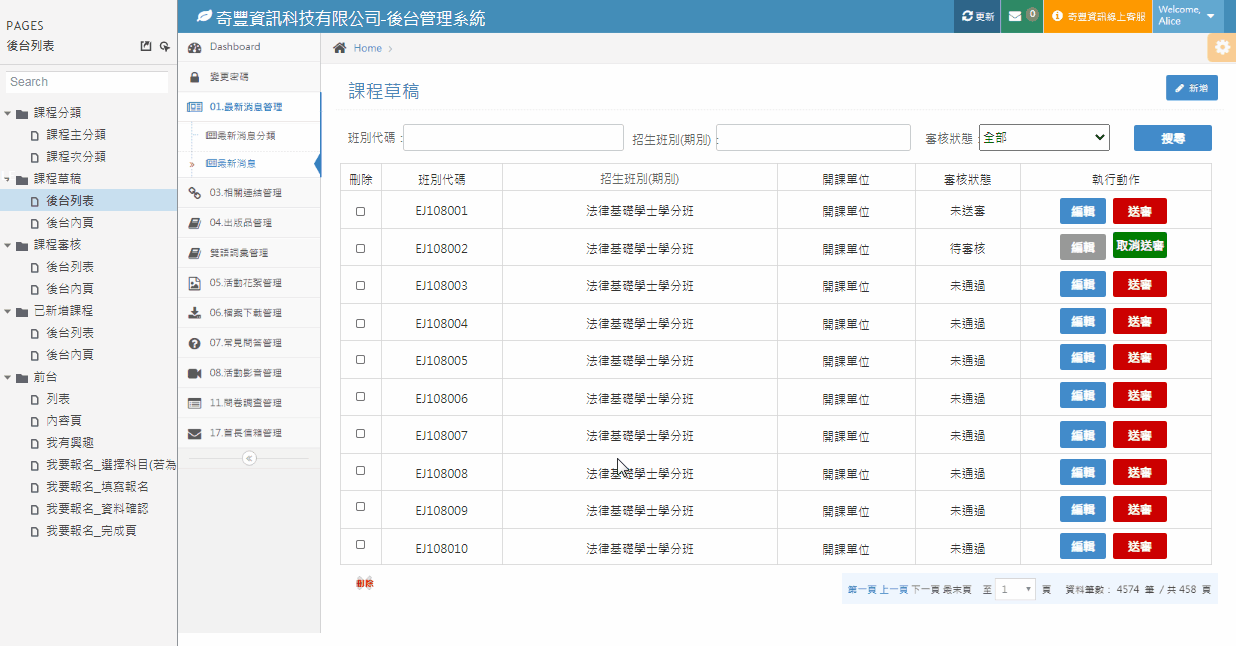Open the page number dropdown showing 1
Viewport: 1236px width, 646px height.
pos(1016,589)
